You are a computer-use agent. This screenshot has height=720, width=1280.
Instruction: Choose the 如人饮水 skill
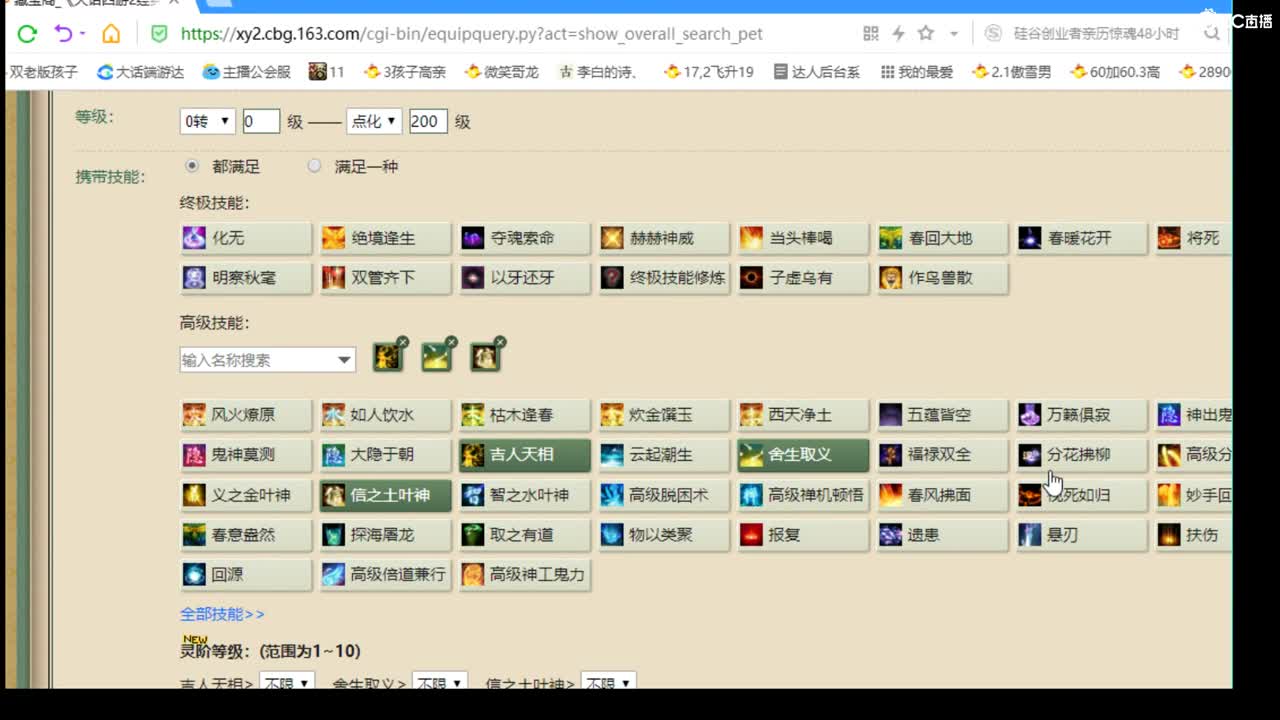click(385, 415)
